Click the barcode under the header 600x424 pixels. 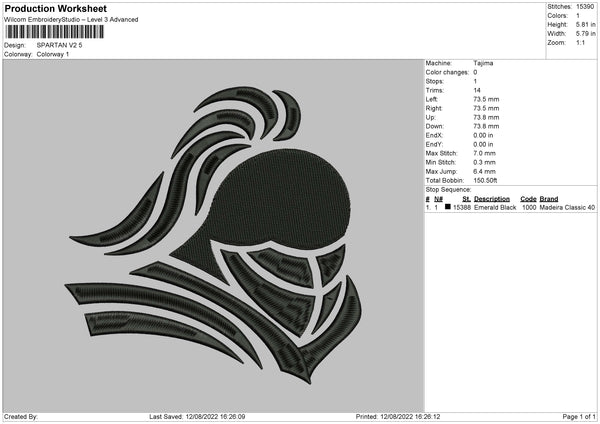(x=54, y=32)
